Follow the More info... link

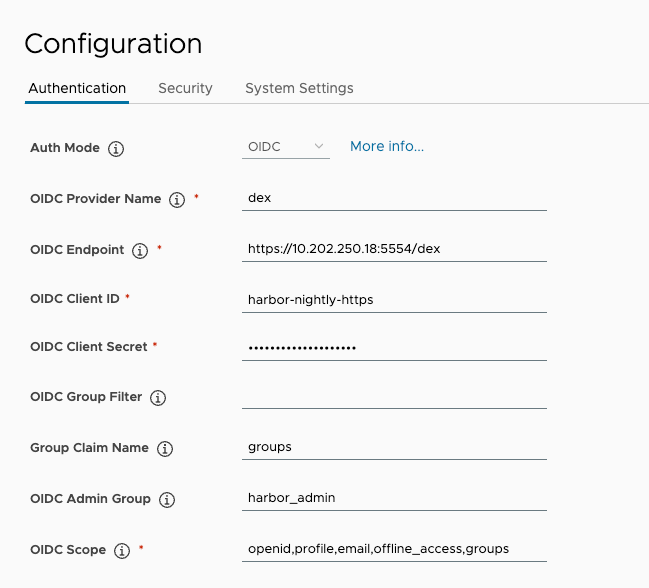pyautogui.click(x=387, y=146)
